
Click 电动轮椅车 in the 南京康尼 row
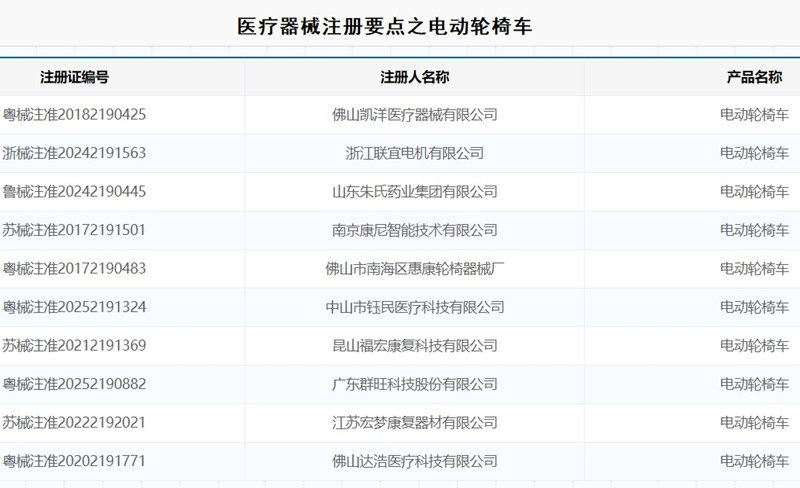[x=755, y=230]
